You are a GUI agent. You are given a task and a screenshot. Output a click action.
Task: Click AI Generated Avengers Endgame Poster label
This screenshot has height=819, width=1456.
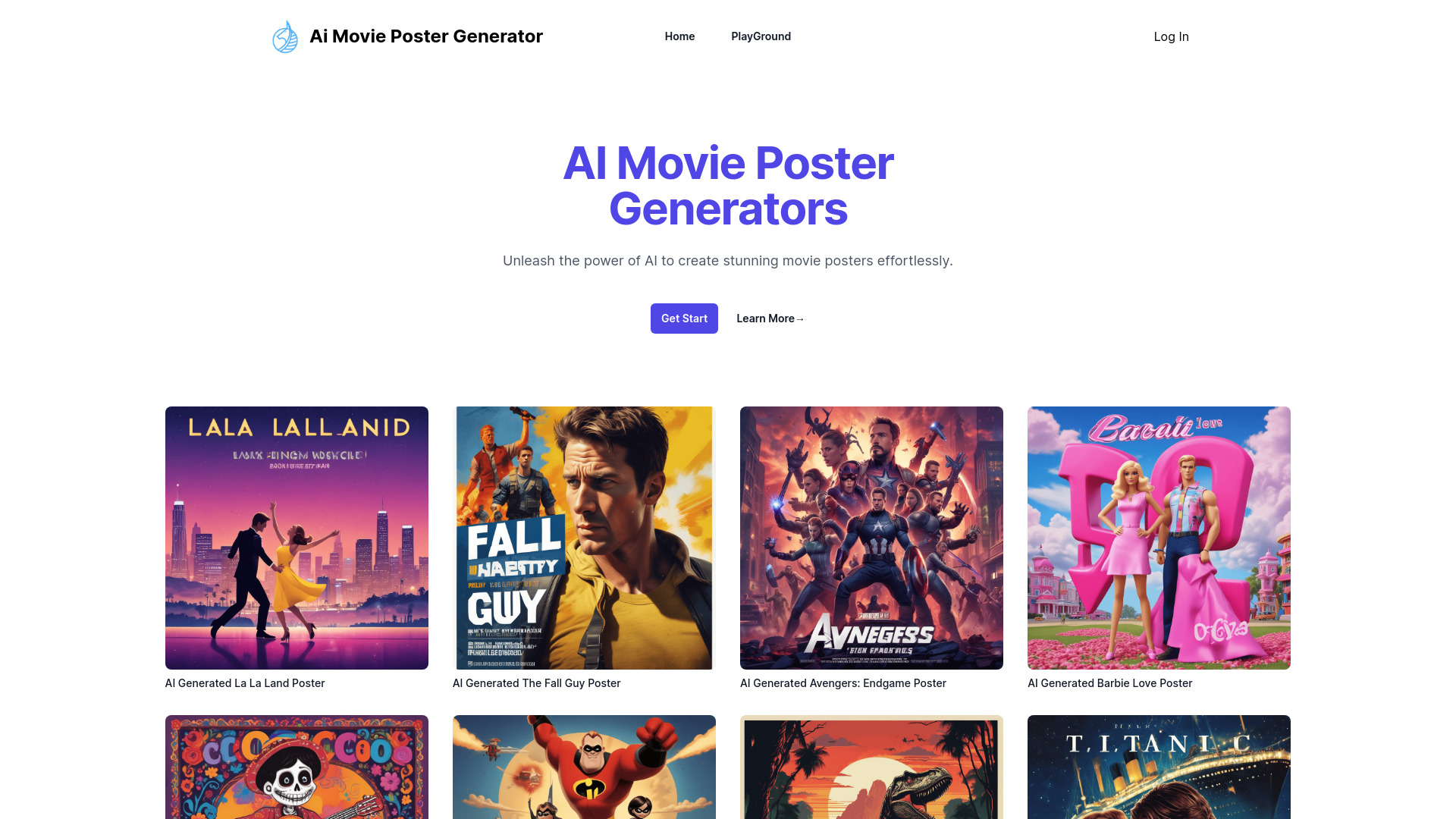click(x=843, y=683)
